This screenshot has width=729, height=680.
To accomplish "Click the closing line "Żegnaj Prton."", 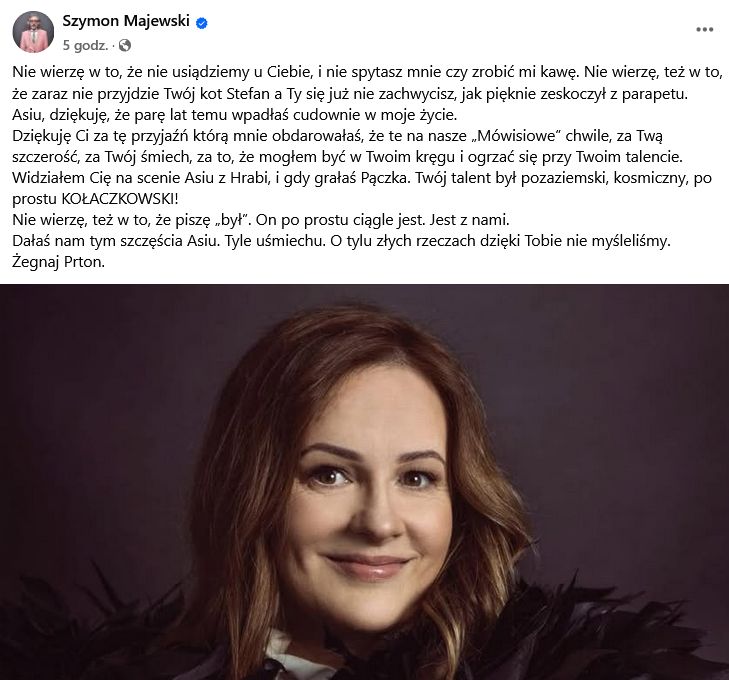I will 59,262.
